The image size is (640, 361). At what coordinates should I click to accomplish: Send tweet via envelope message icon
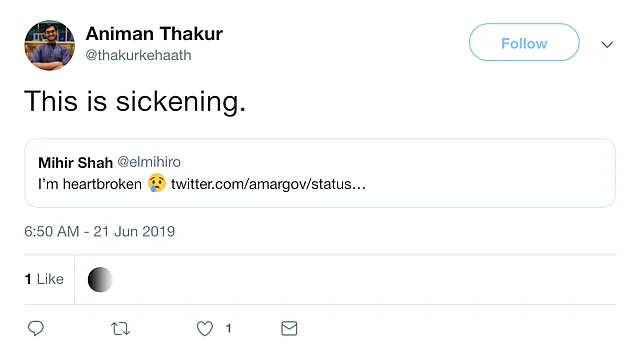(x=289, y=329)
